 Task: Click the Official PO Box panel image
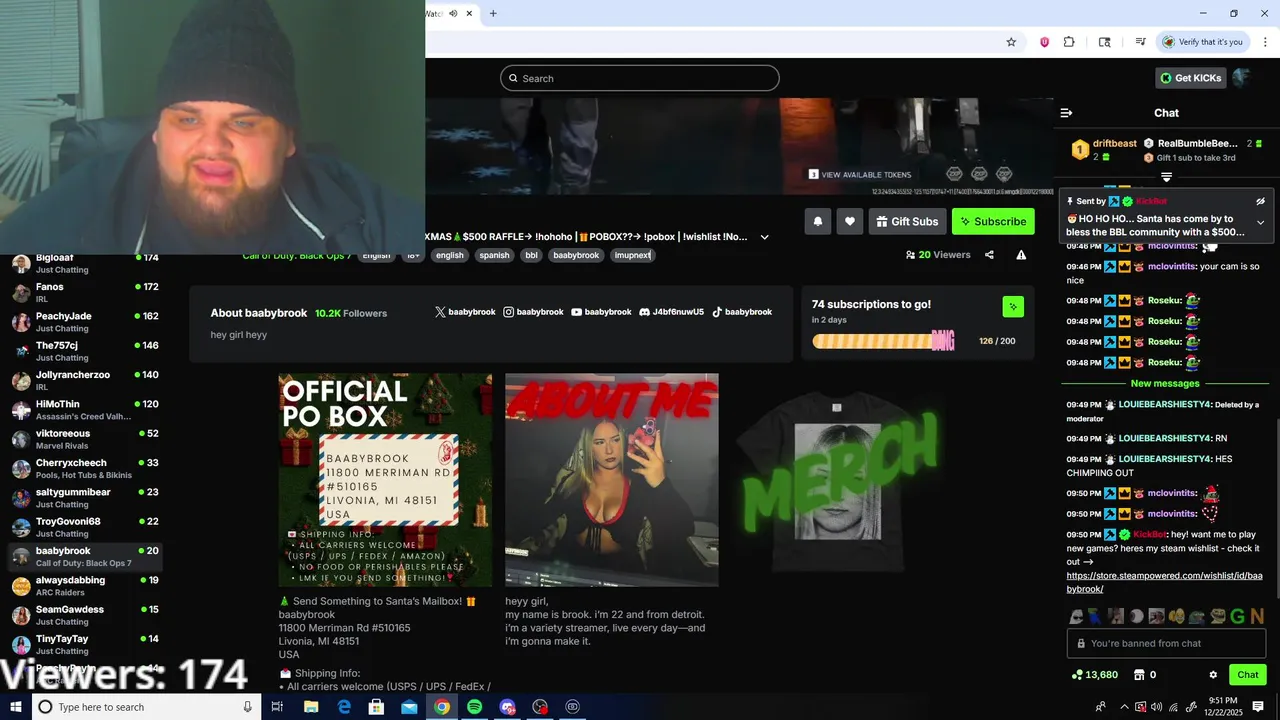click(385, 480)
